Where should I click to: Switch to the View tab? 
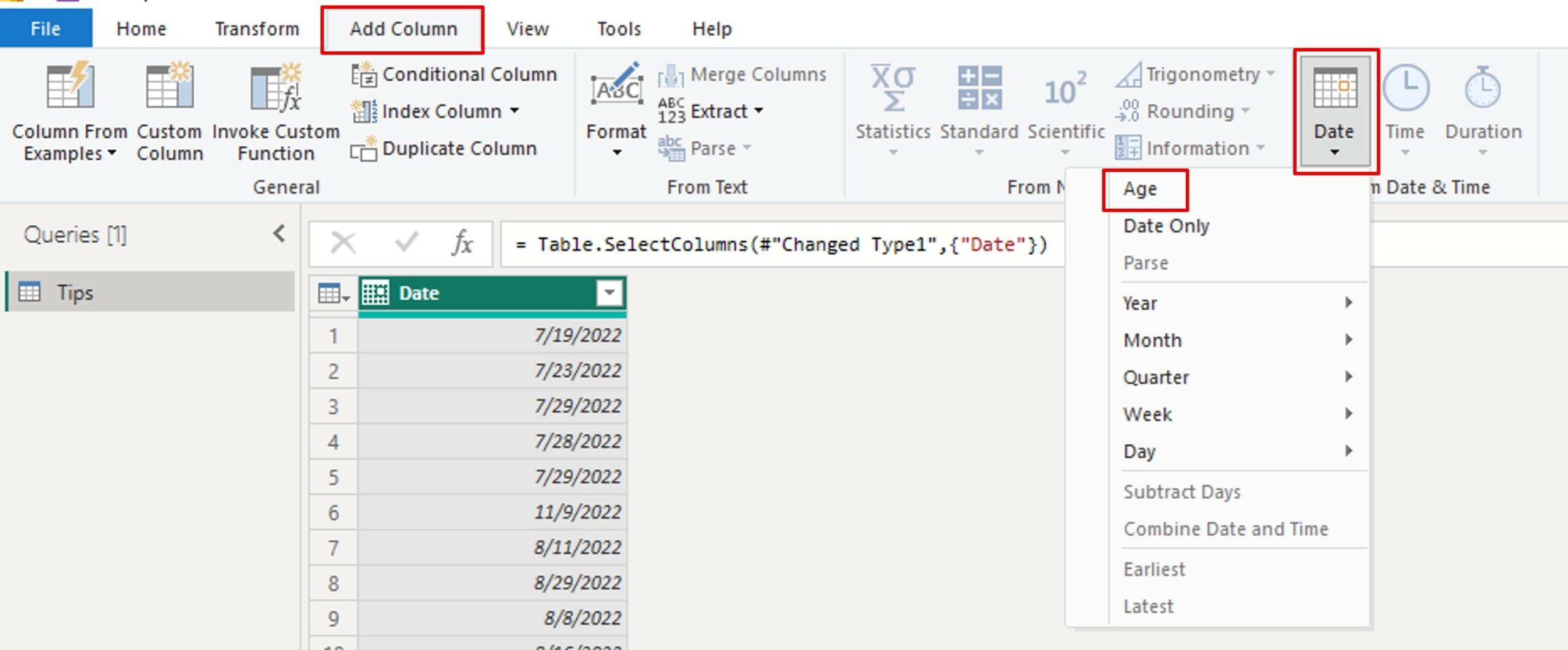[x=528, y=29]
